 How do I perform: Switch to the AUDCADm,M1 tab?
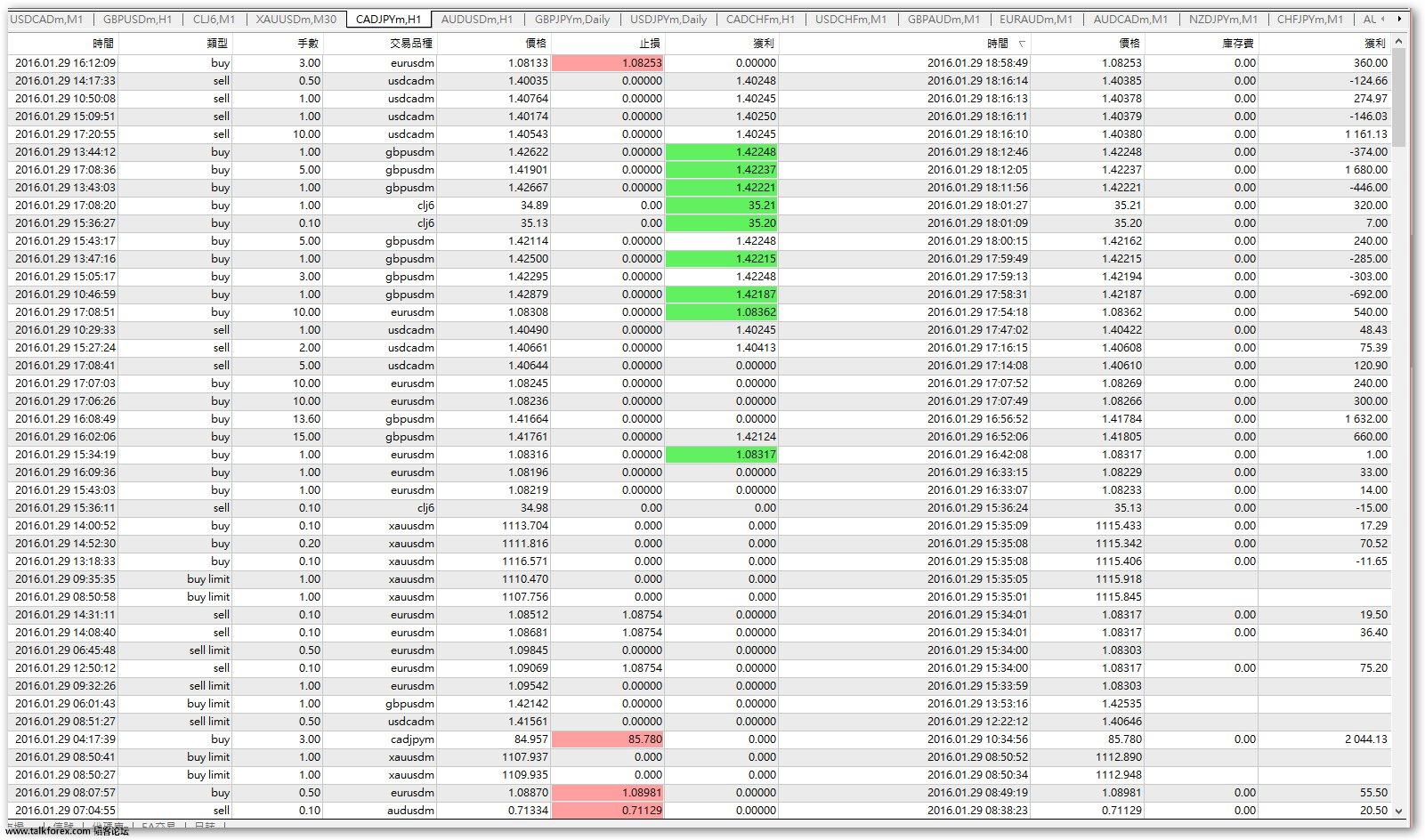[1130, 19]
